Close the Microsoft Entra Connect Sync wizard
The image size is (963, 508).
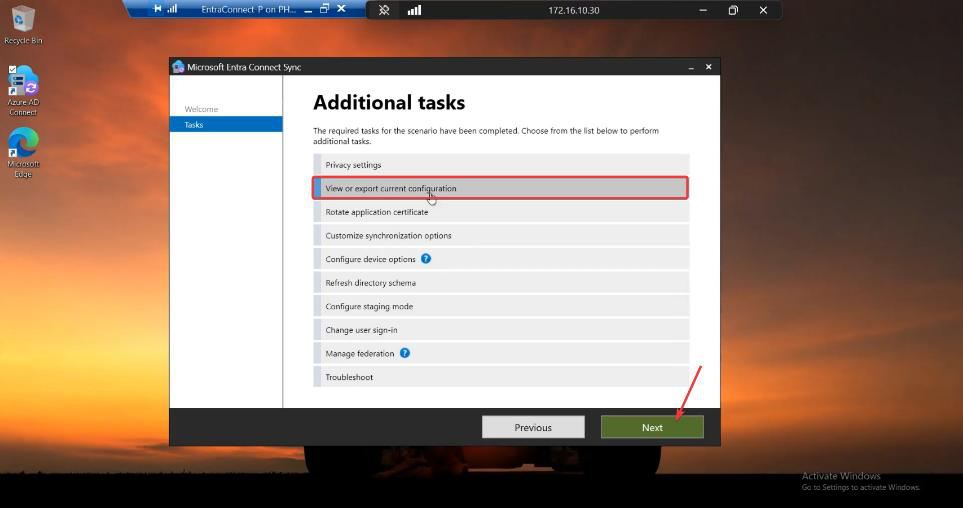[x=708, y=67]
